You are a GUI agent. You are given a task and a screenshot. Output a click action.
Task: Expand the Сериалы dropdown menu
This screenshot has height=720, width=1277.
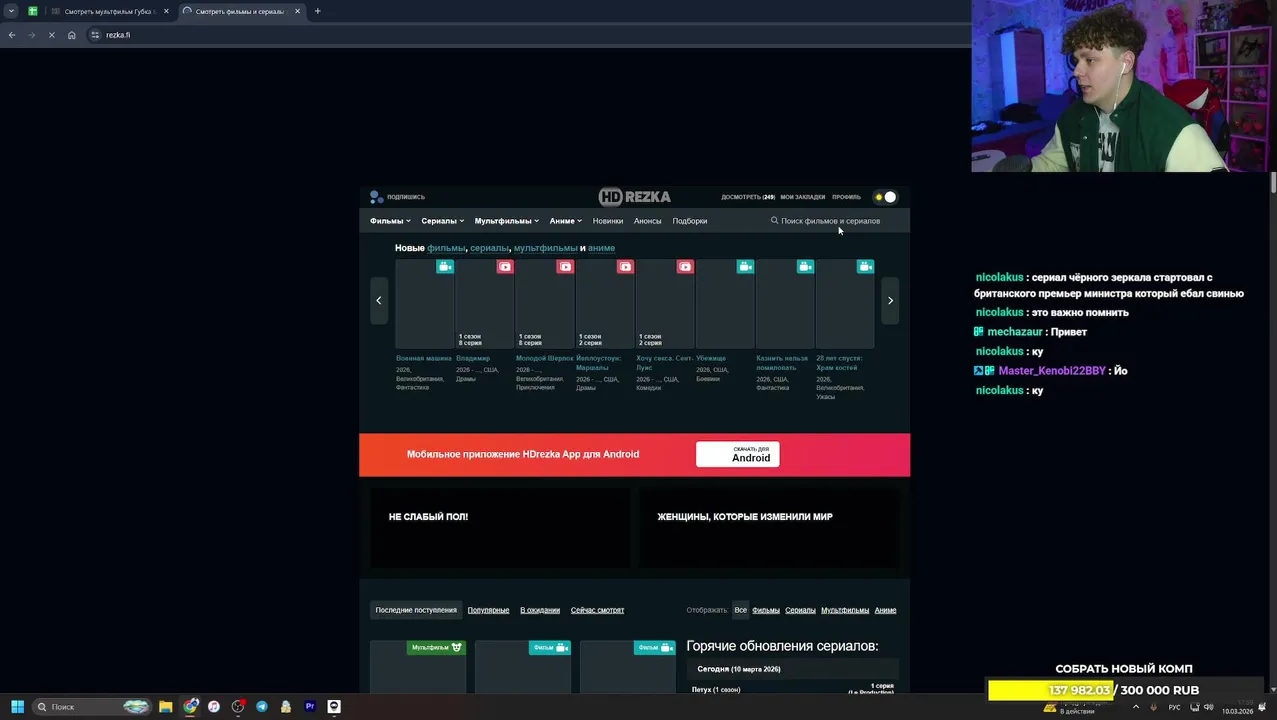click(442, 221)
